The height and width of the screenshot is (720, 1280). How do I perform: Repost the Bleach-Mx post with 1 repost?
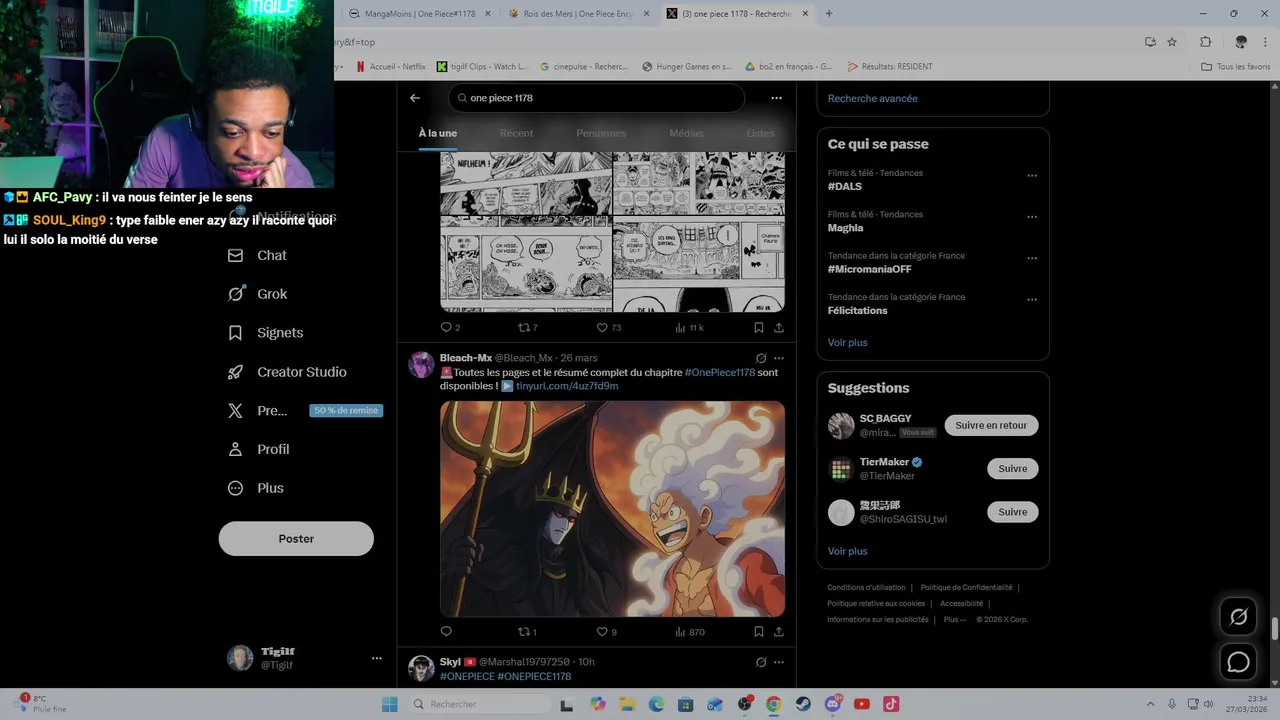click(527, 632)
